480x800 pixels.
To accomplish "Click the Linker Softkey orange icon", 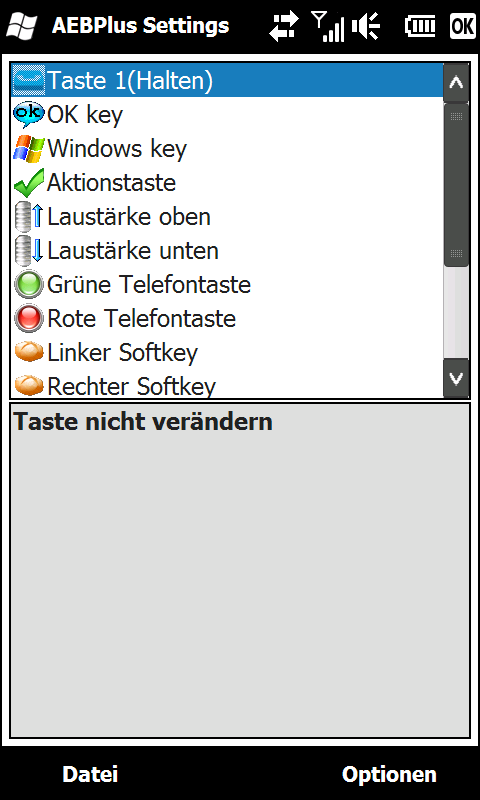I will click(29, 352).
